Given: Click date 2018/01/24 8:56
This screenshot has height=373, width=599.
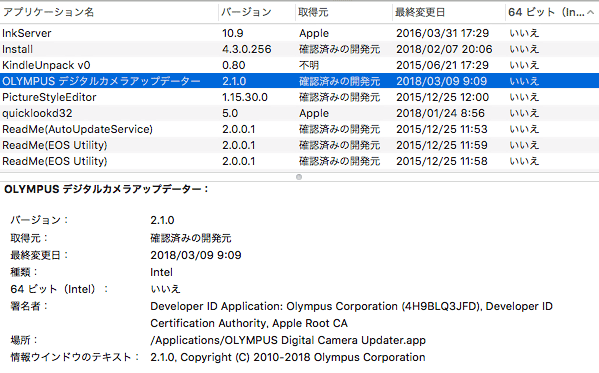Looking at the screenshot, I should (440, 113).
